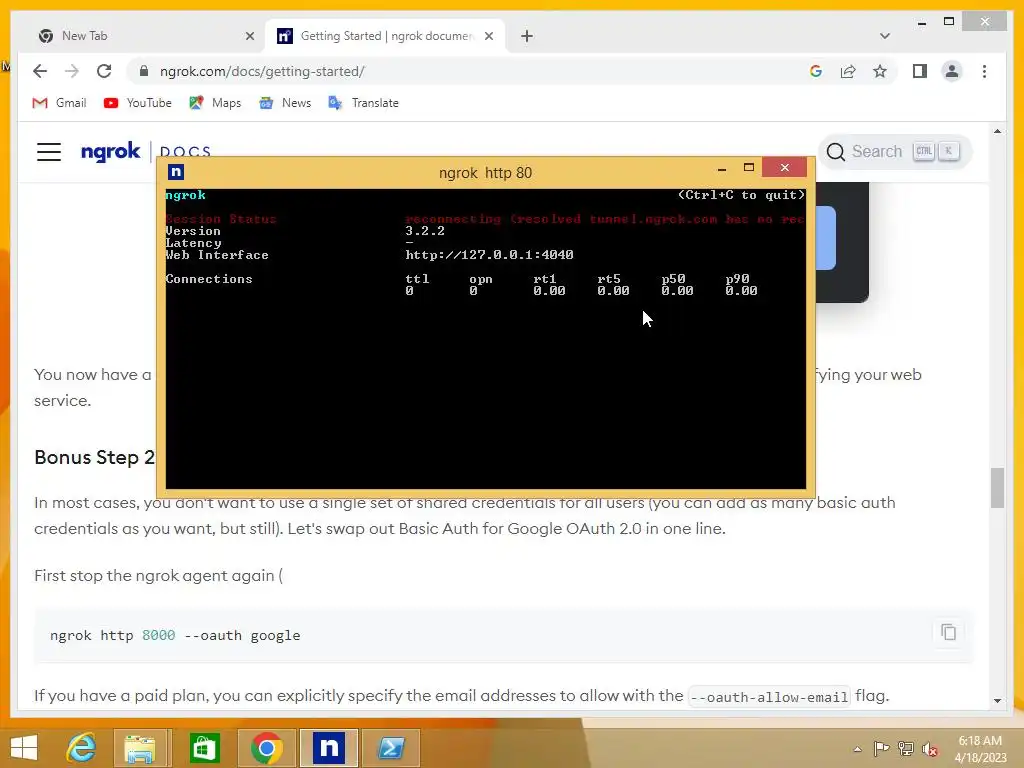The height and width of the screenshot is (768, 1024).
Task: Open the Google icon in address bar
Action: coord(816,71)
